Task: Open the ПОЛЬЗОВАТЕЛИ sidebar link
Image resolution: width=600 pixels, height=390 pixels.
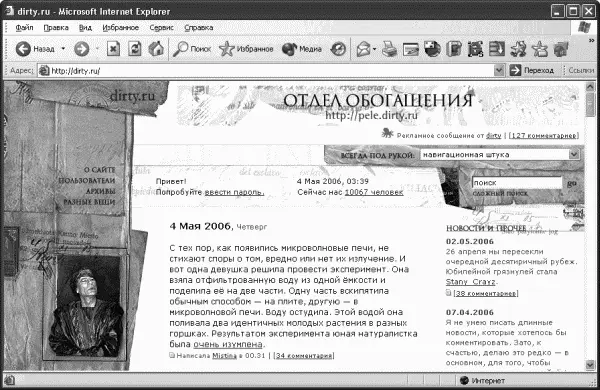Action: [x=86, y=180]
